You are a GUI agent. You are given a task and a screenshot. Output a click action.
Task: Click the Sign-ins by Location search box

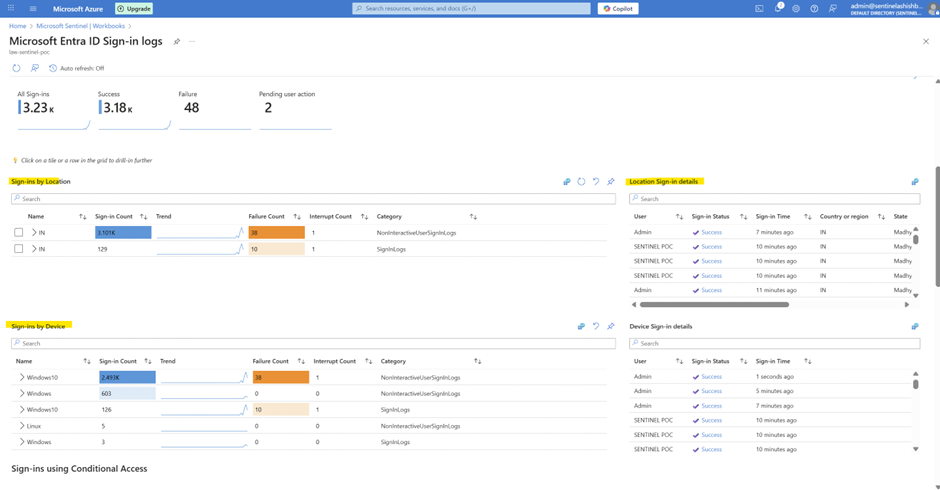(x=313, y=199)
